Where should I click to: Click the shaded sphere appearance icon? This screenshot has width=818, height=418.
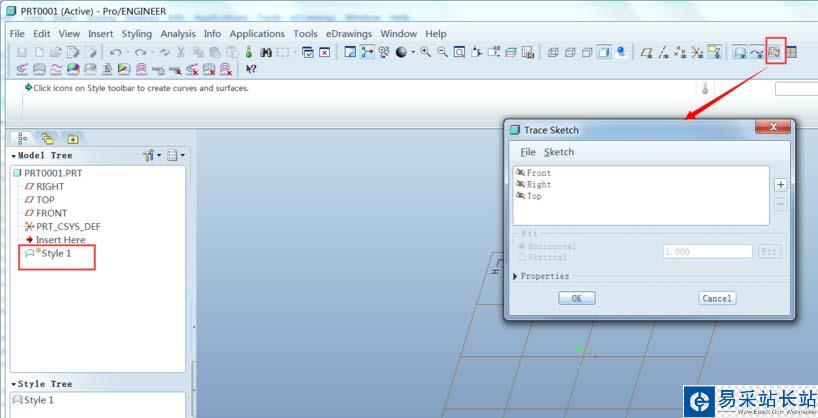pyautogui.click(x=402, y=52)
